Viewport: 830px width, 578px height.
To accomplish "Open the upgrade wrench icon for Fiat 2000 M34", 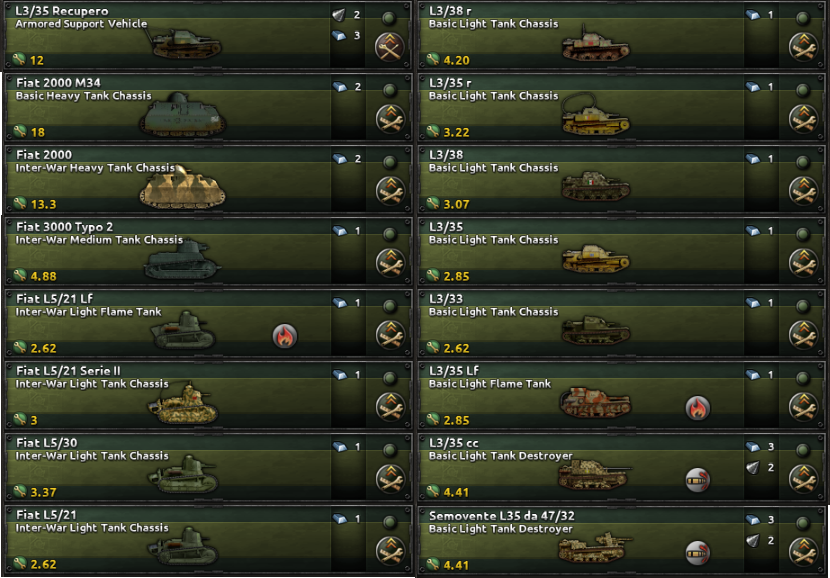I will [x=390, y=119].
